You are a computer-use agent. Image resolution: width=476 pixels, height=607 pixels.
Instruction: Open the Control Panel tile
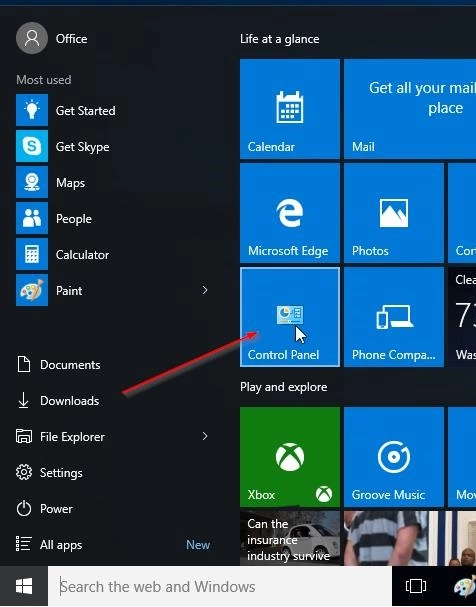point(290,317)
